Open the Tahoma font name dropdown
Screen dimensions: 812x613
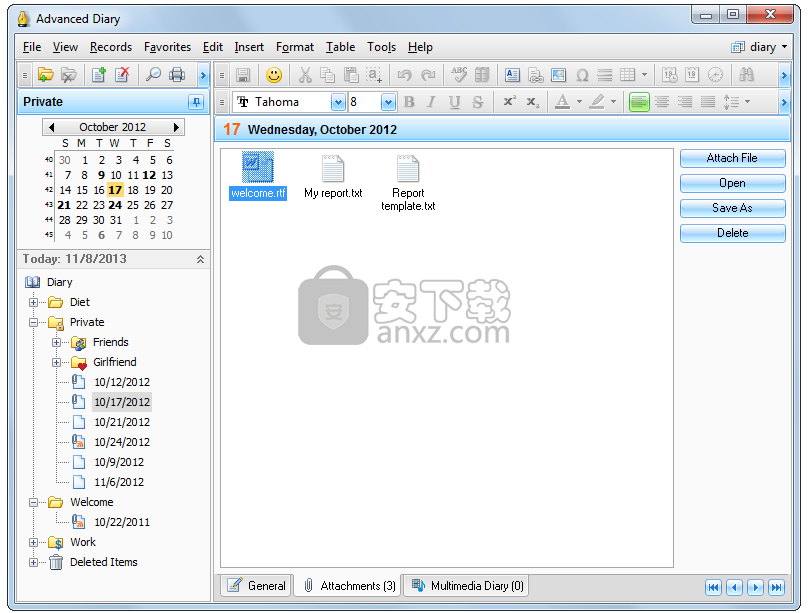[338, 102]
